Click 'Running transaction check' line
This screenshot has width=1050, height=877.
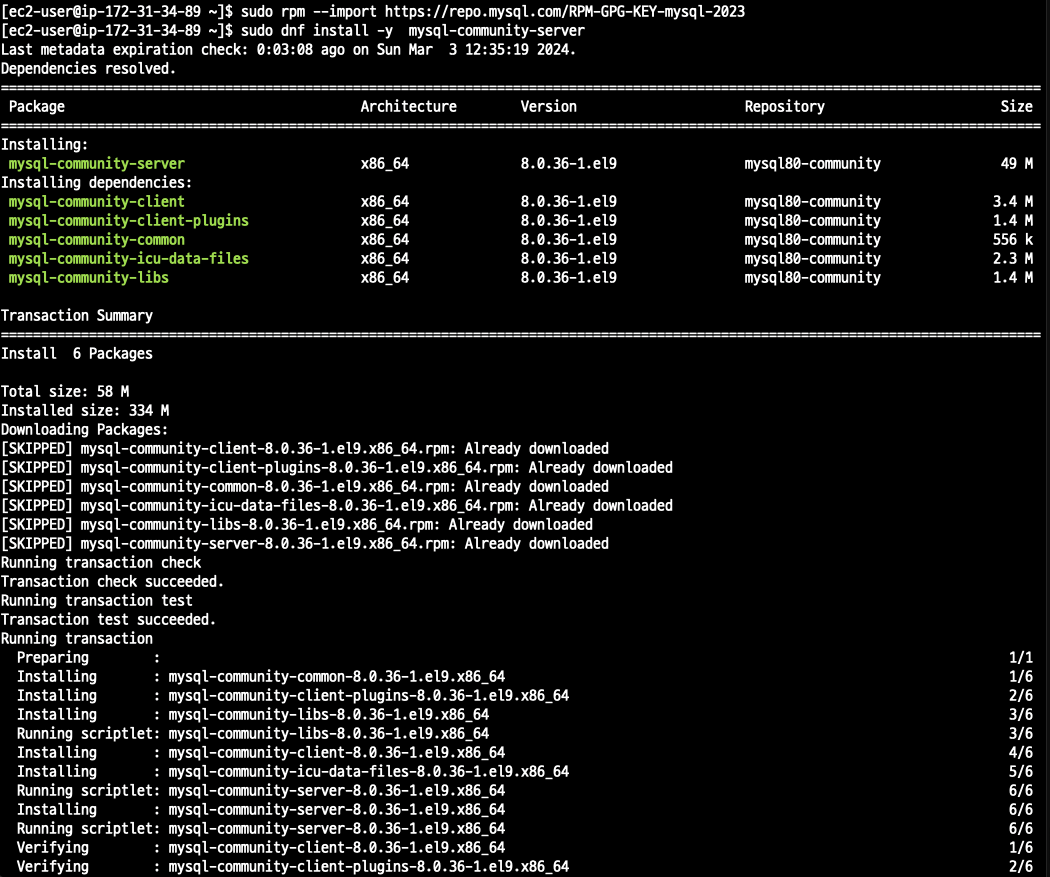101,562
